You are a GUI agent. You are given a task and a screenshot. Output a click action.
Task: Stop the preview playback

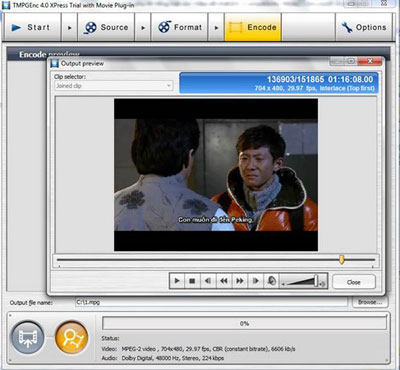point(192,281)
